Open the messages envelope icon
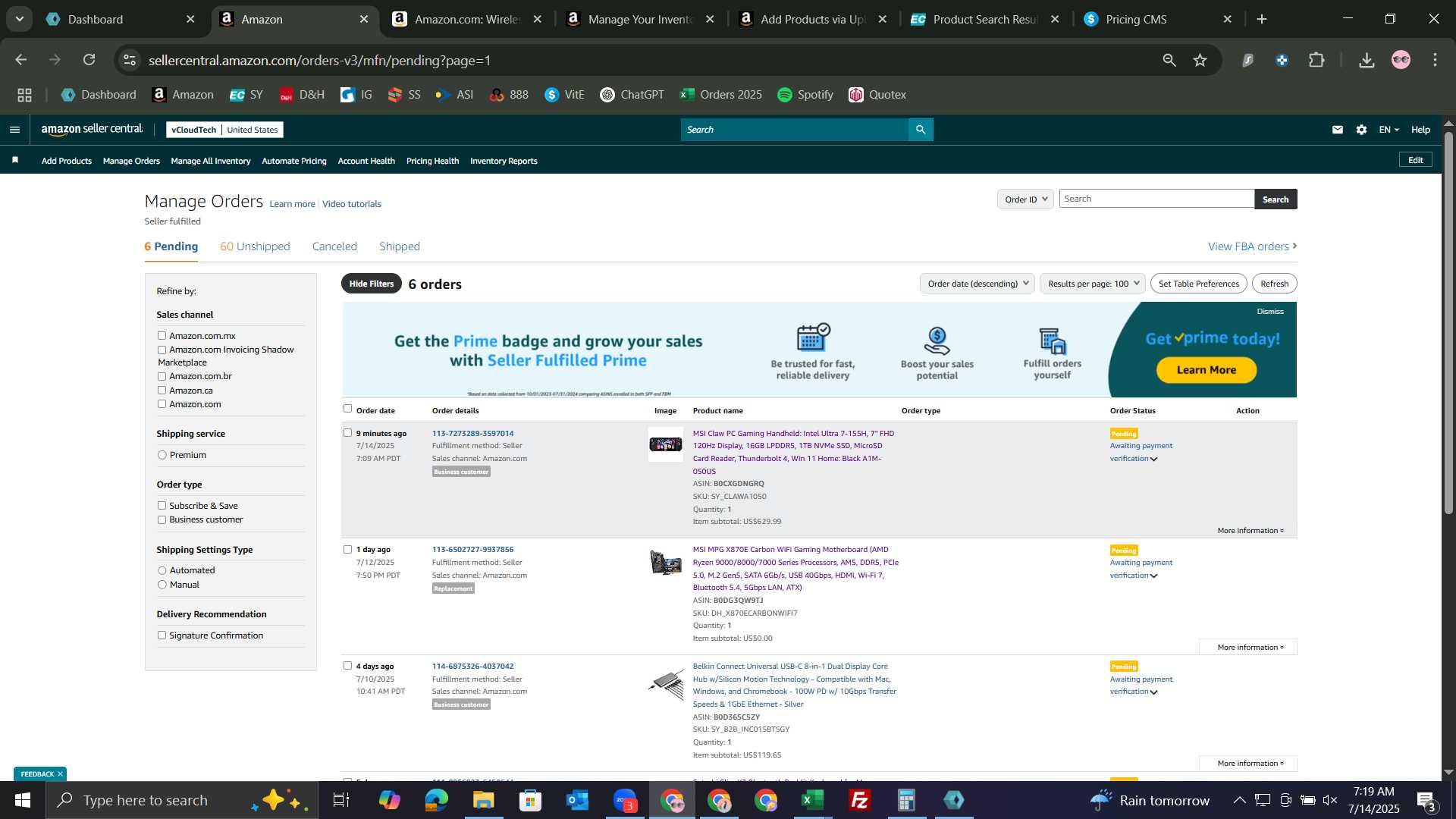 point(1338,130)
